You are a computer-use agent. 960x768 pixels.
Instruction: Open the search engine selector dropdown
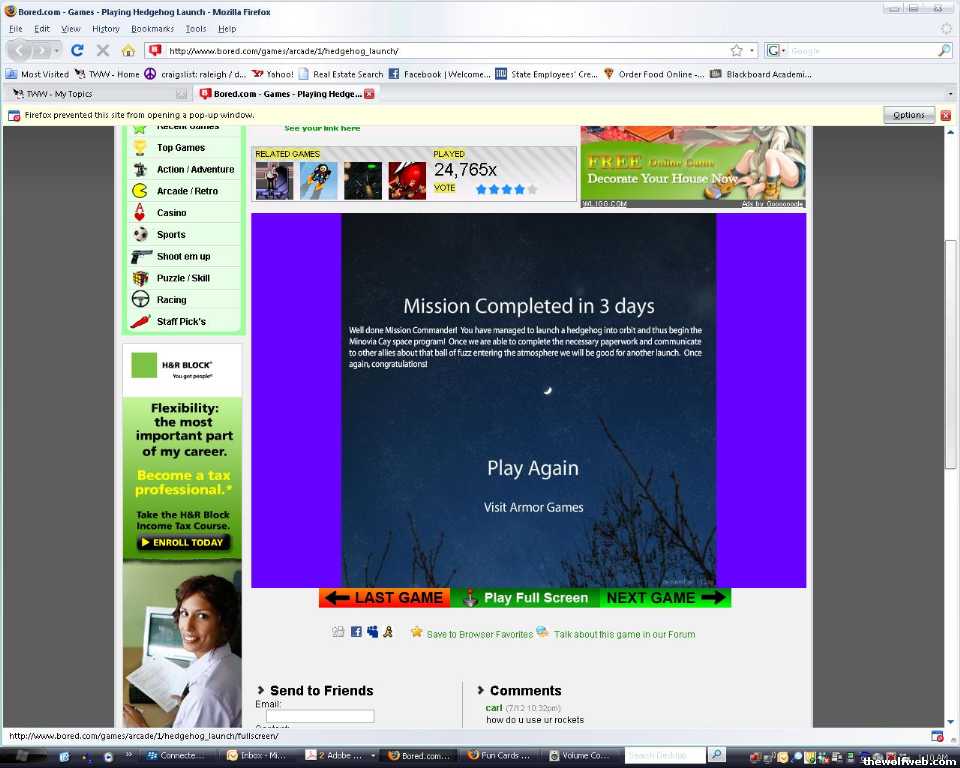(x=777, y=50)
